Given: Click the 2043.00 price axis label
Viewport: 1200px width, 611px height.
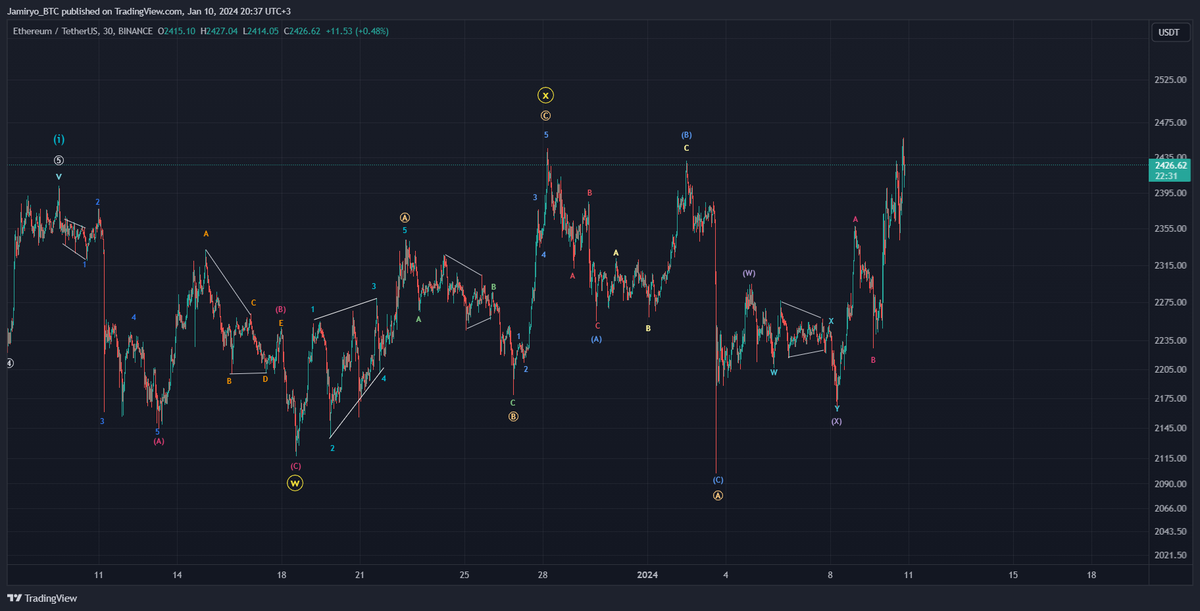Looking at the screenshot, I should 1169,532.
